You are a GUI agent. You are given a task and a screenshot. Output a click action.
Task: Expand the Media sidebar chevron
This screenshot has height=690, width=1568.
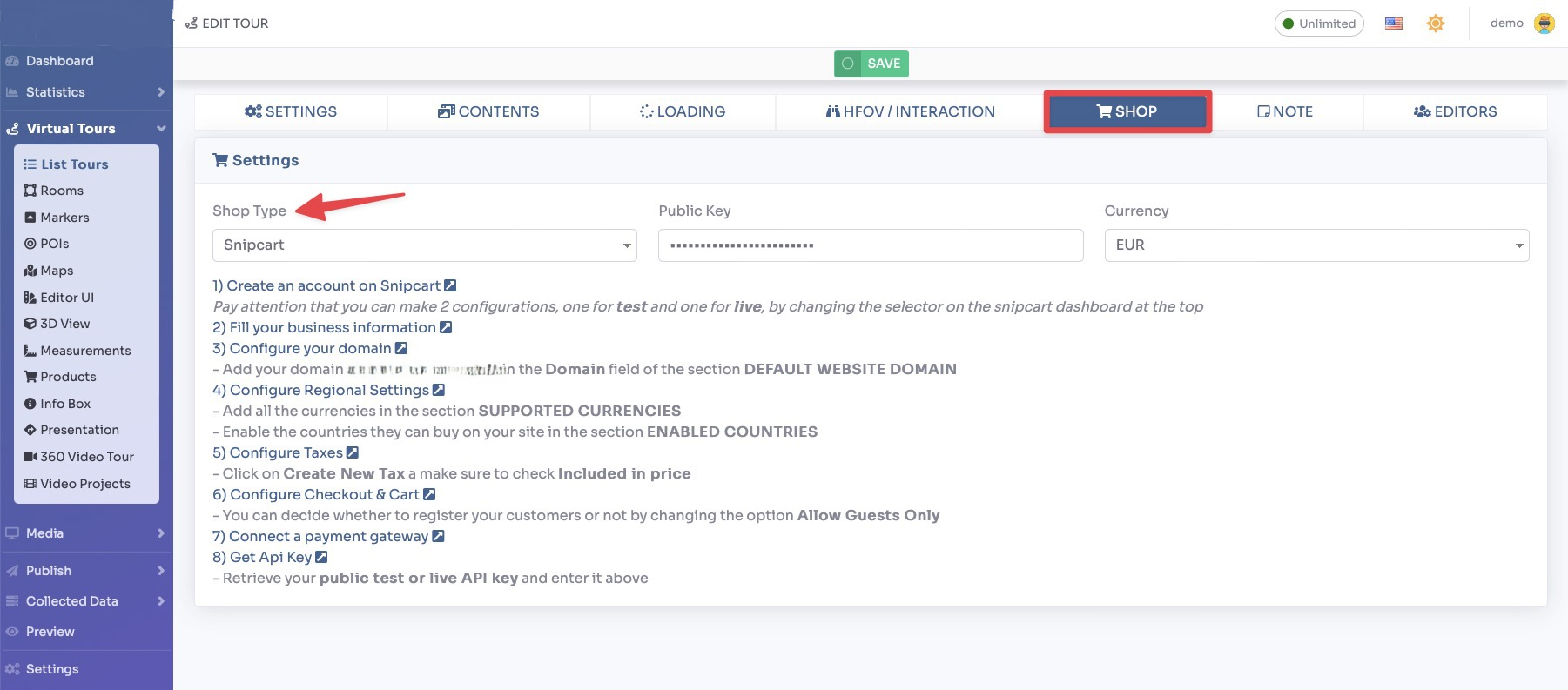[161, 533]
